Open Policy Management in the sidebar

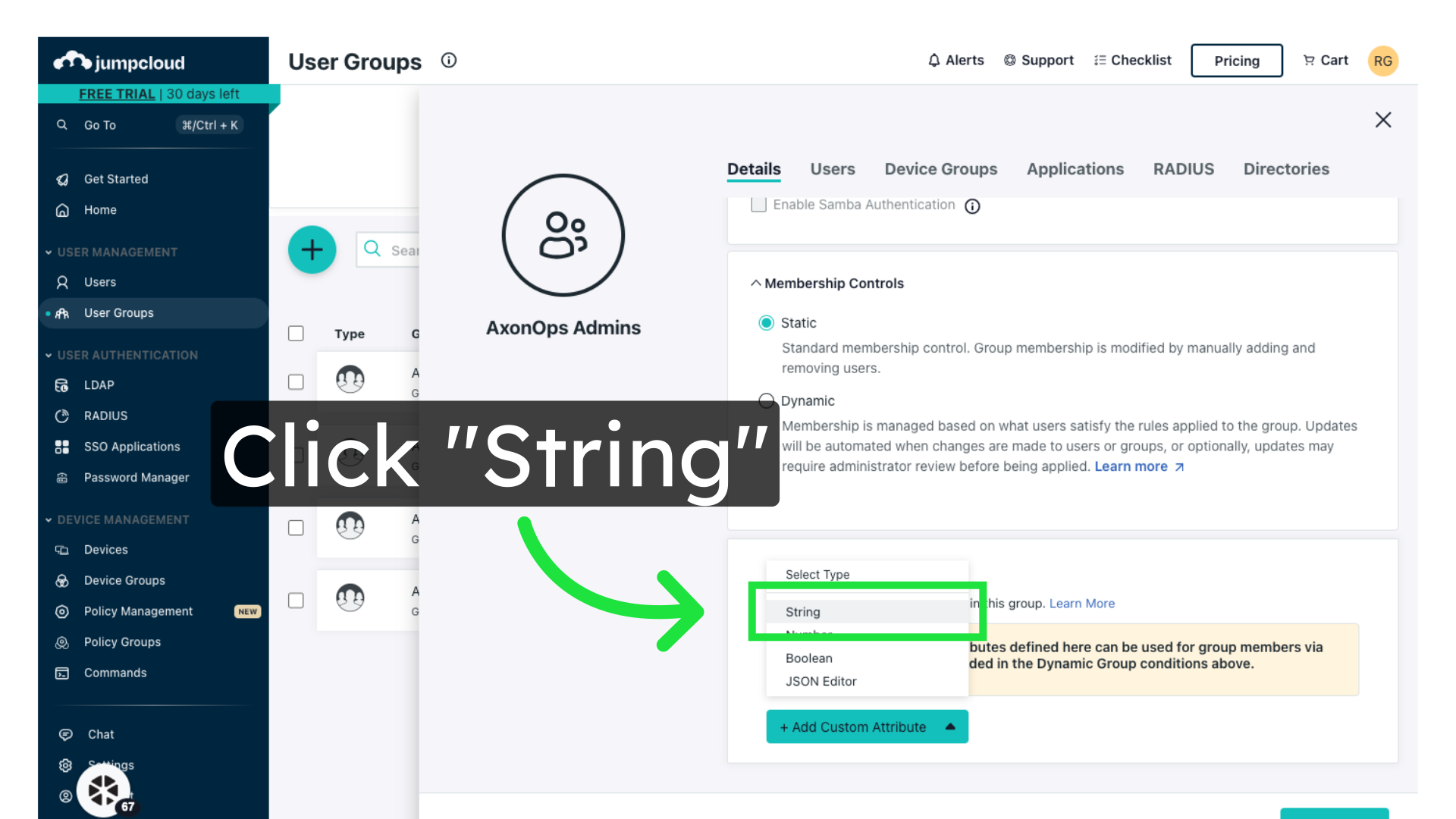pyautogui.click(x=138, y=611)
